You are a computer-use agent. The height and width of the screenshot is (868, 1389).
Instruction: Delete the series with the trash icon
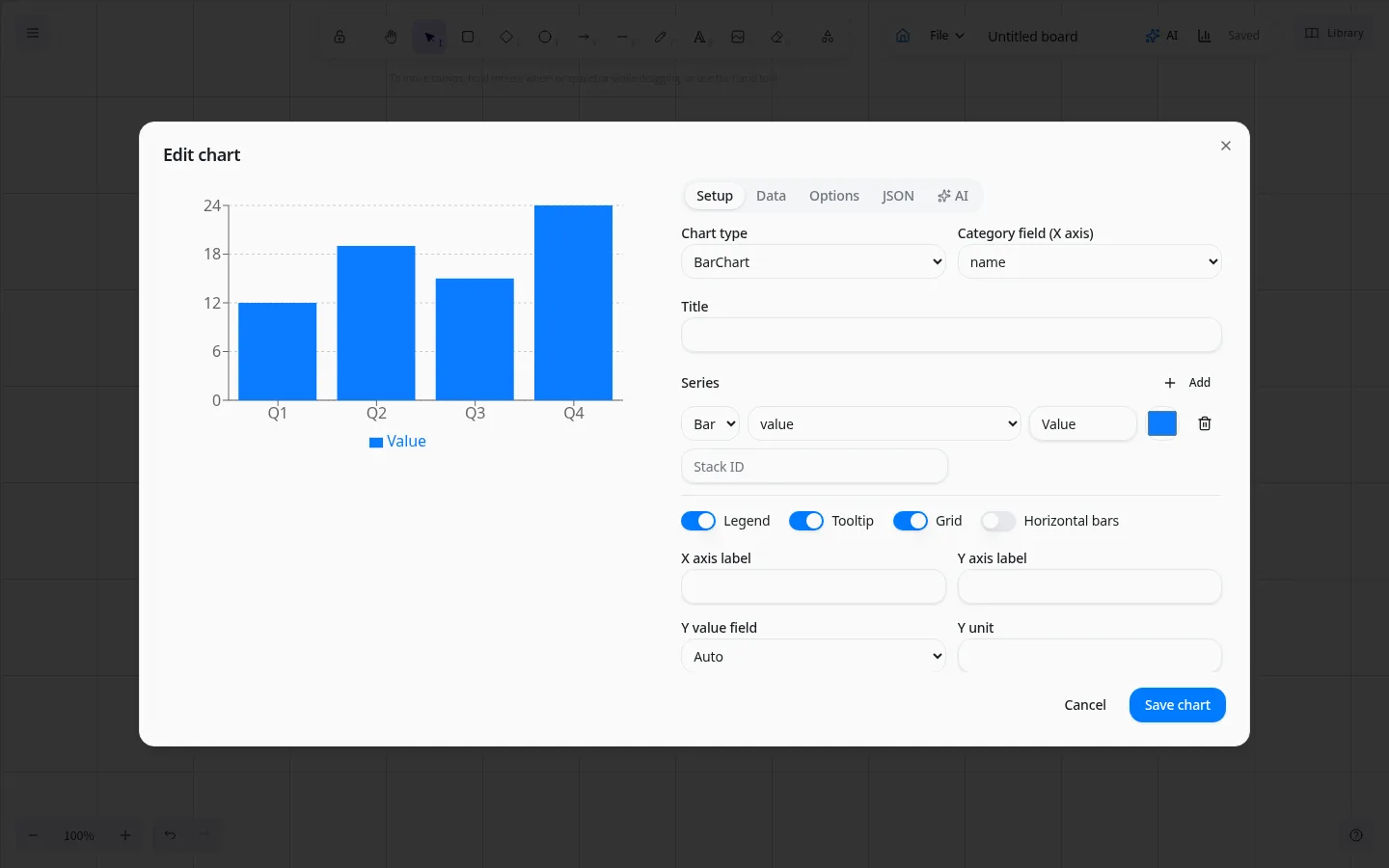click(x=1205, y=423)
